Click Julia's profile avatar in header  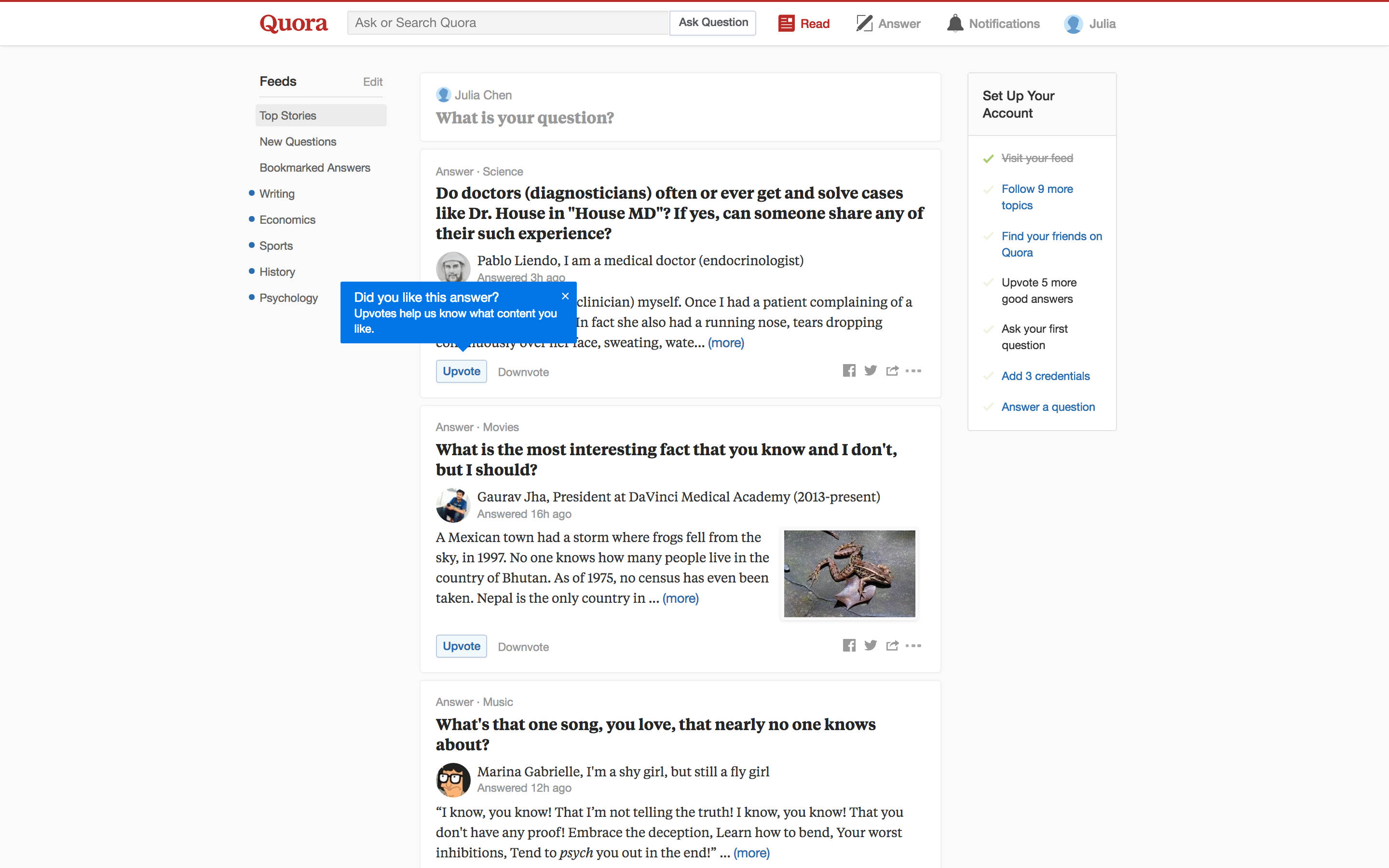[1073, 24]
